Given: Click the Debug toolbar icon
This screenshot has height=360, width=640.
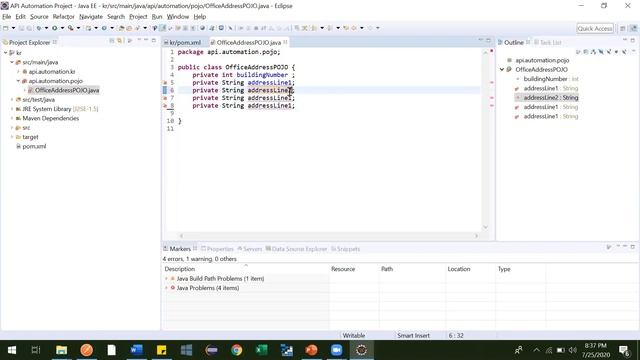Looking at the screenshot, I should point(39,28).
